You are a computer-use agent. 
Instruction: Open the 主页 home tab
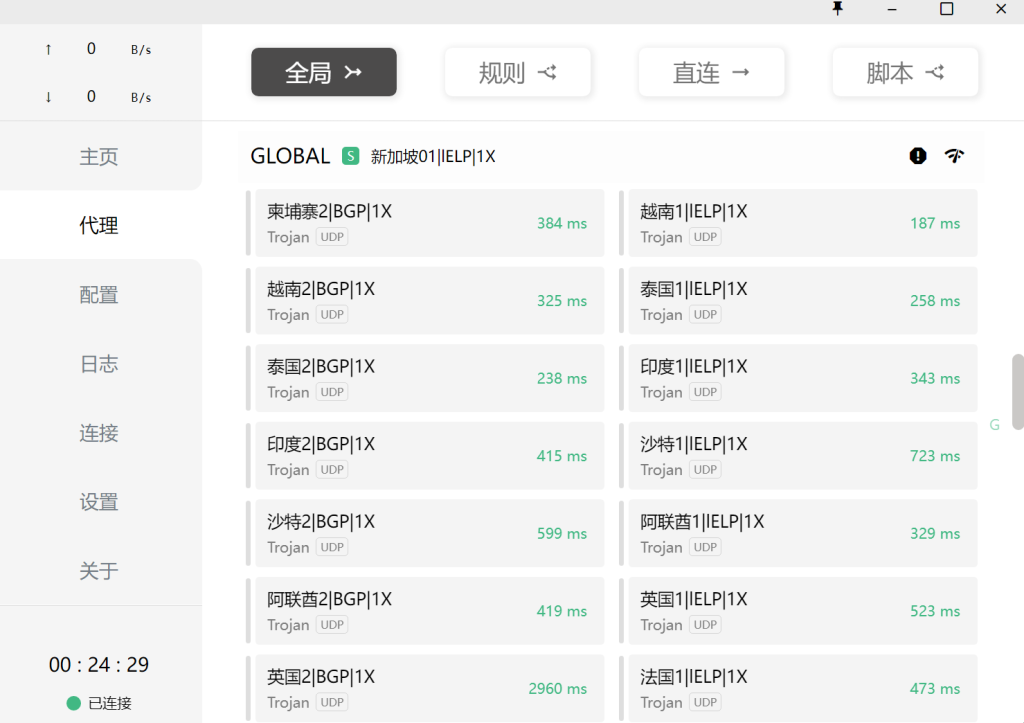(x=99, y=157)
